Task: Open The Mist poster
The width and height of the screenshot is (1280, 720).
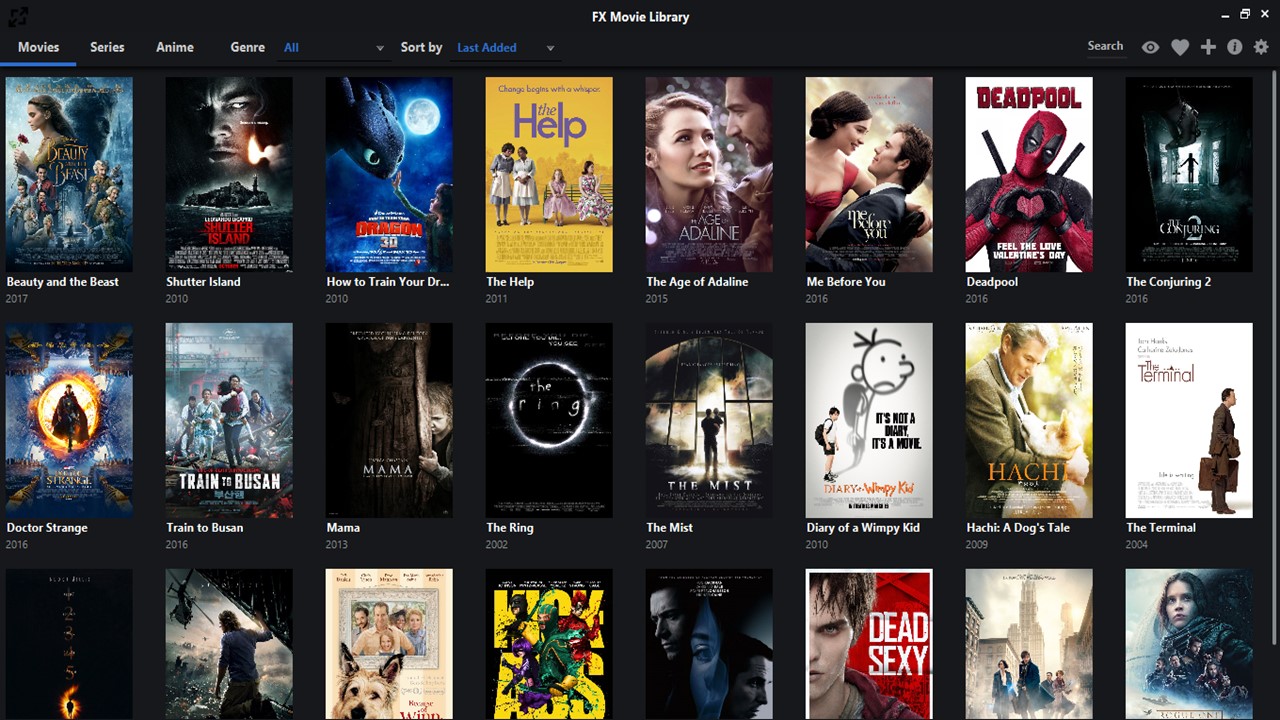Action: pos(709,420)
